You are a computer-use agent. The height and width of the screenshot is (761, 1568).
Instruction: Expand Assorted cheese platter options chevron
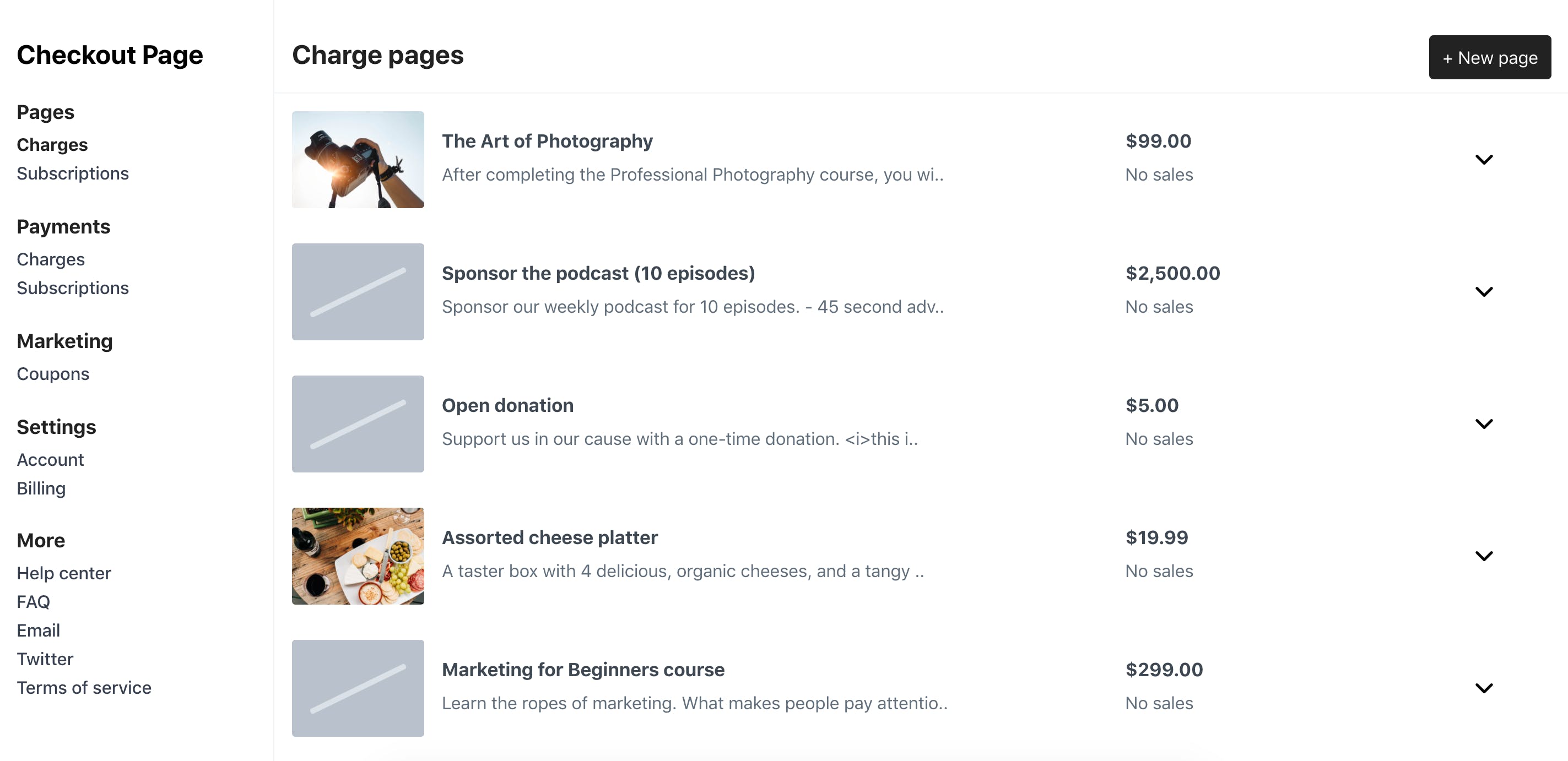(1483, 556)
